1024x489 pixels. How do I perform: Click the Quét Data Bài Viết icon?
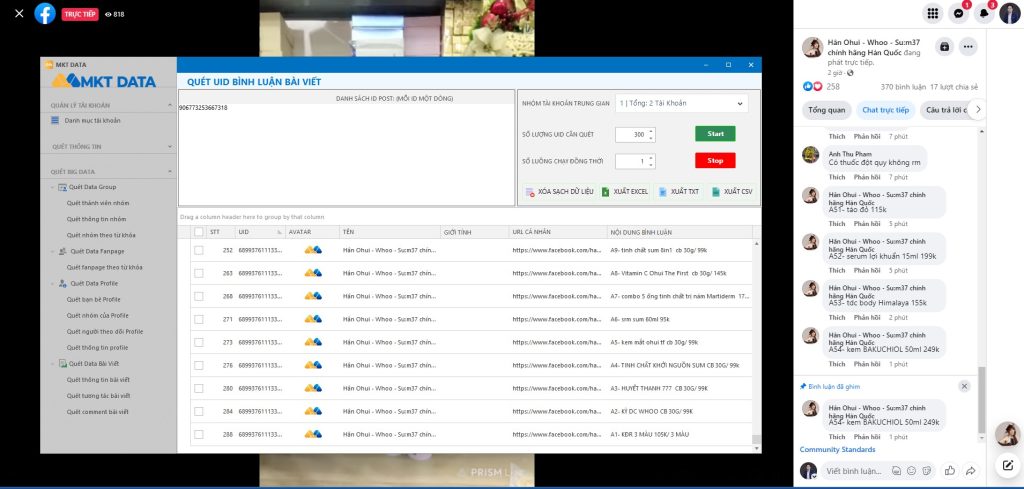pyautogui.click(x=63, y=364)
